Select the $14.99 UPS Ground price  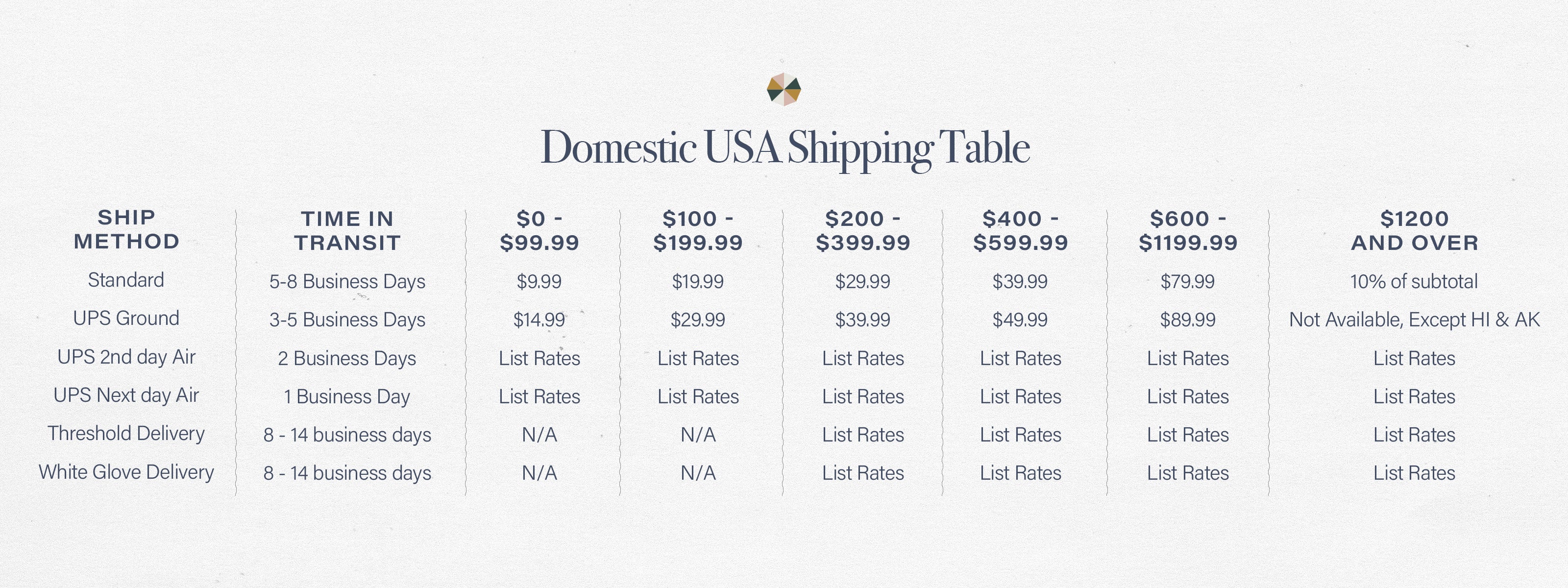coord(539,319)
